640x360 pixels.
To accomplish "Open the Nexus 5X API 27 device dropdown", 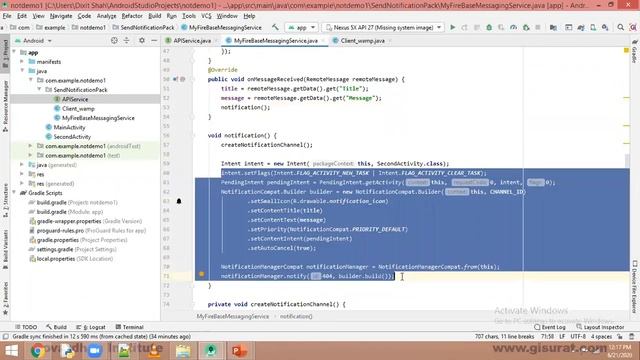I will [382, 27].
